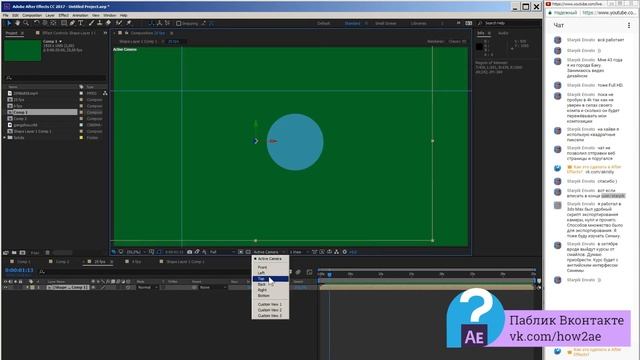Click the new composition icon in Project panel
The height and width of the screenshot is (360, 640).
[x=22, y=253]
